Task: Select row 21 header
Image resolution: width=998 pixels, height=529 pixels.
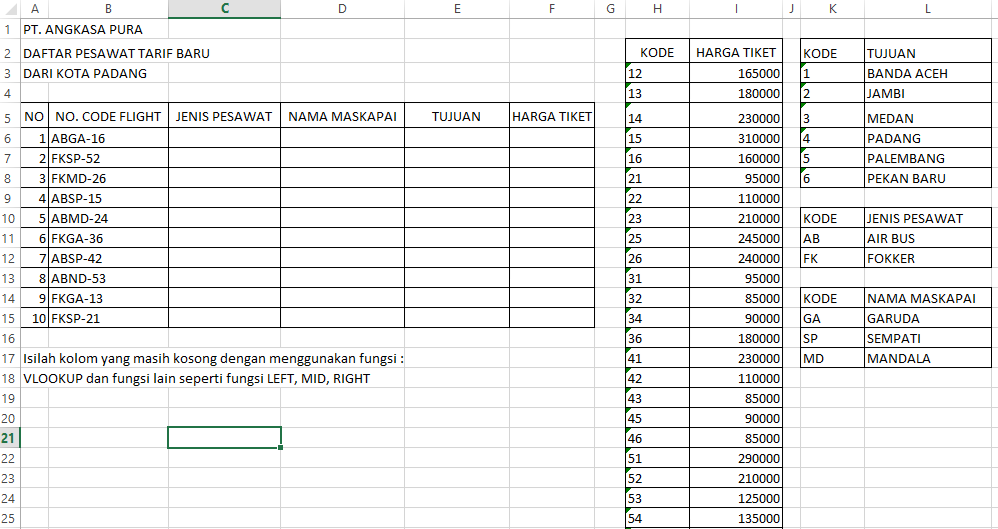Action: point(10,438)
